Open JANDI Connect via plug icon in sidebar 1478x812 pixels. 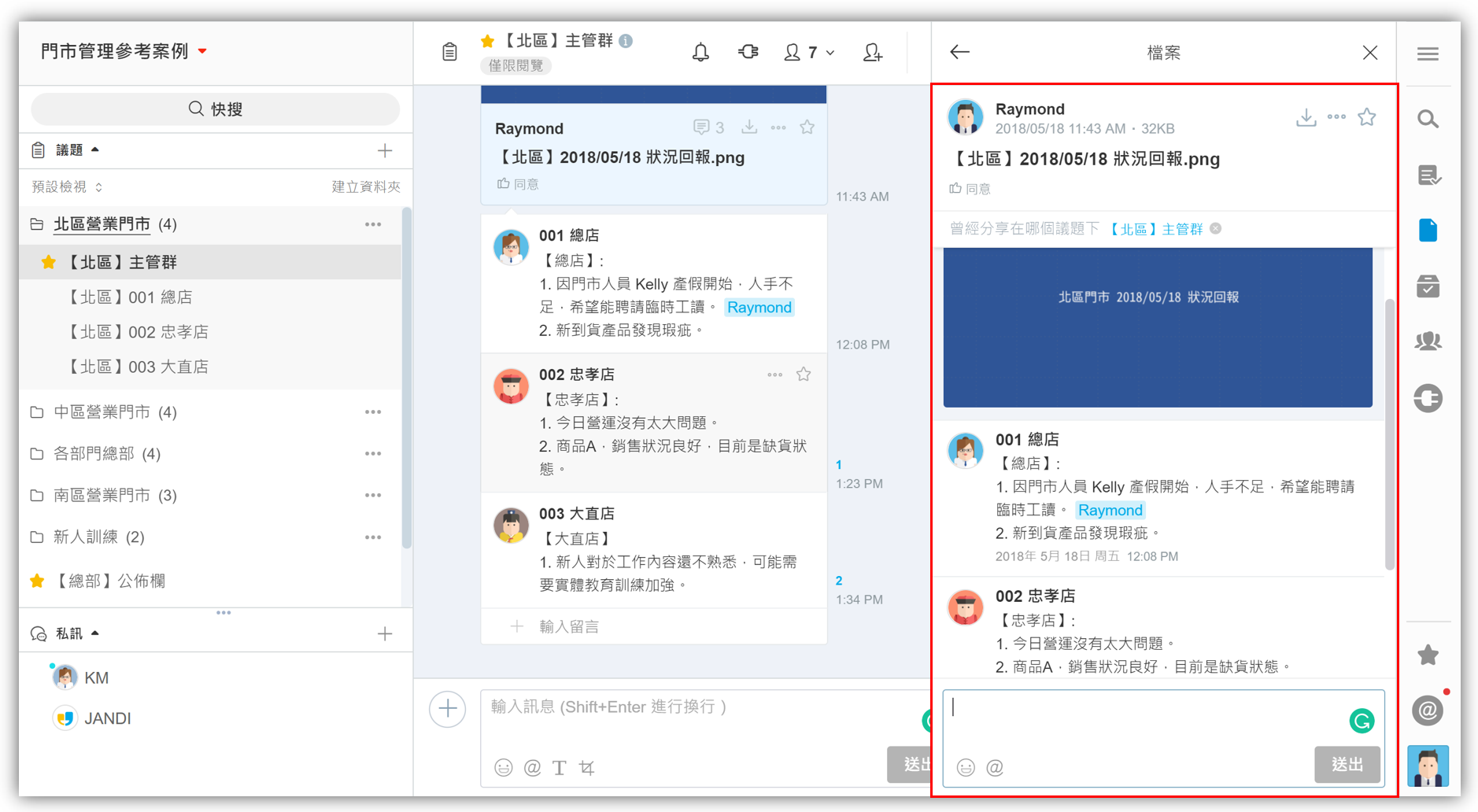[x=1428, y=399]
